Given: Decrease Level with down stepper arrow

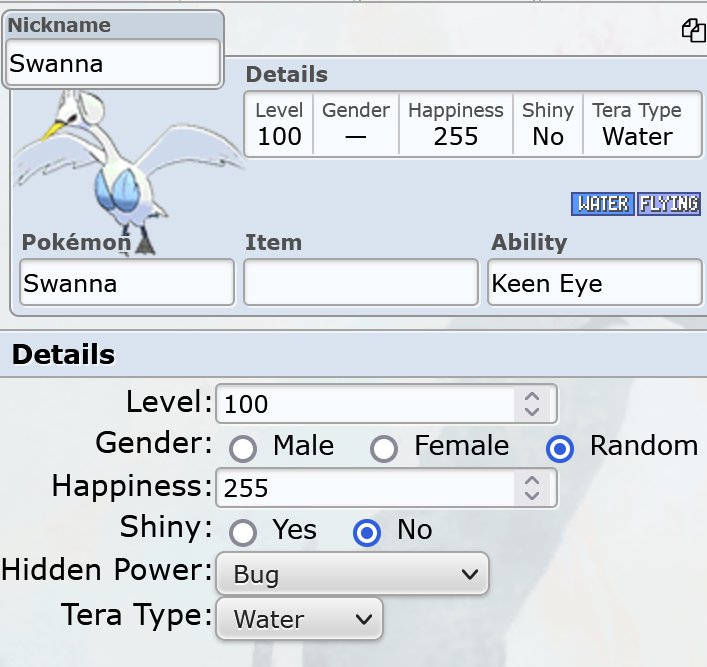Looking at the screenshot, I should click(532, 411).
